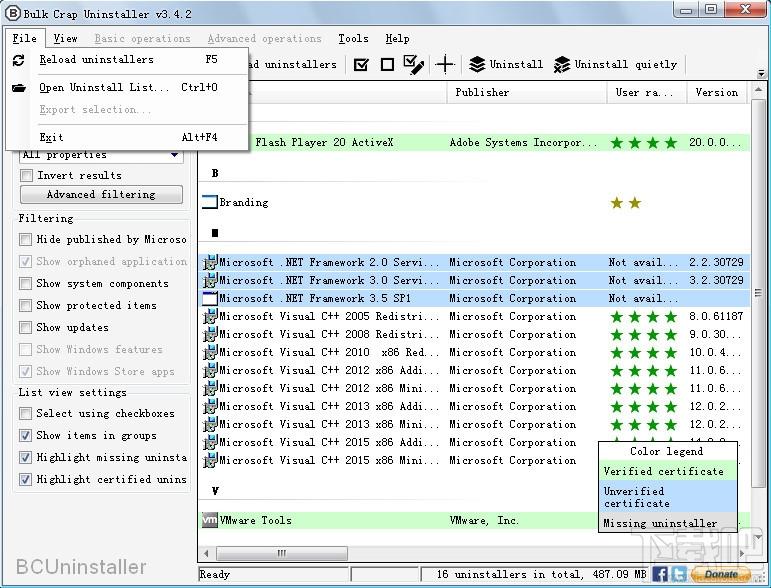Screen dimensions: 771x588
Task: Select the VMware Tools row text
Action: (x=255, y=520)
